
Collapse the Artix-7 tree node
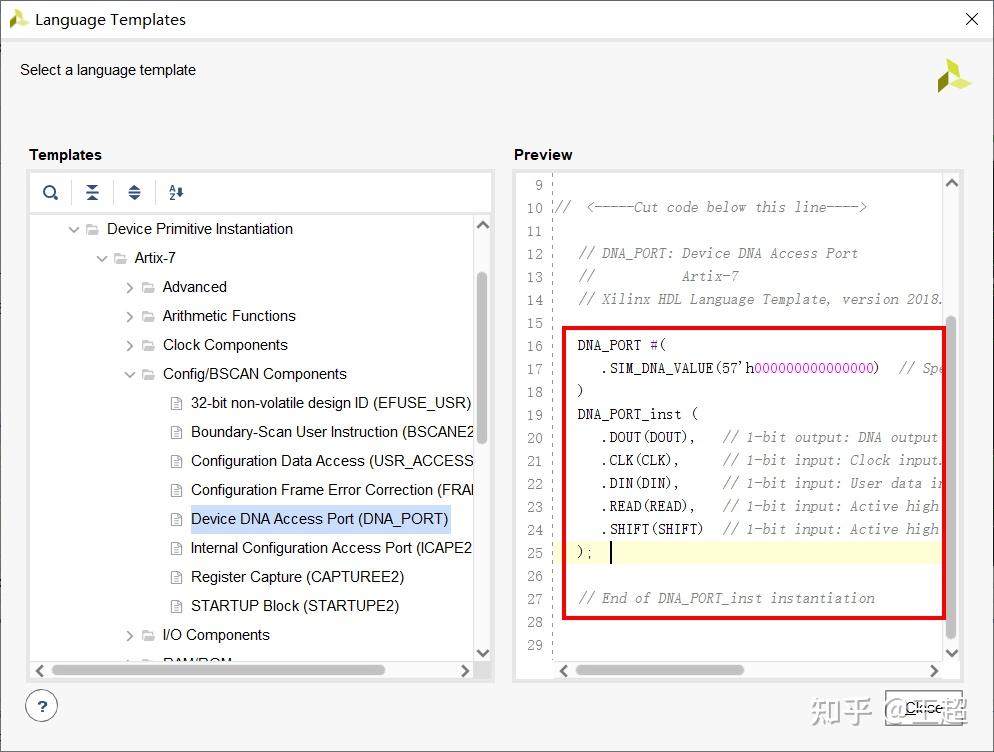click(101, 259)
